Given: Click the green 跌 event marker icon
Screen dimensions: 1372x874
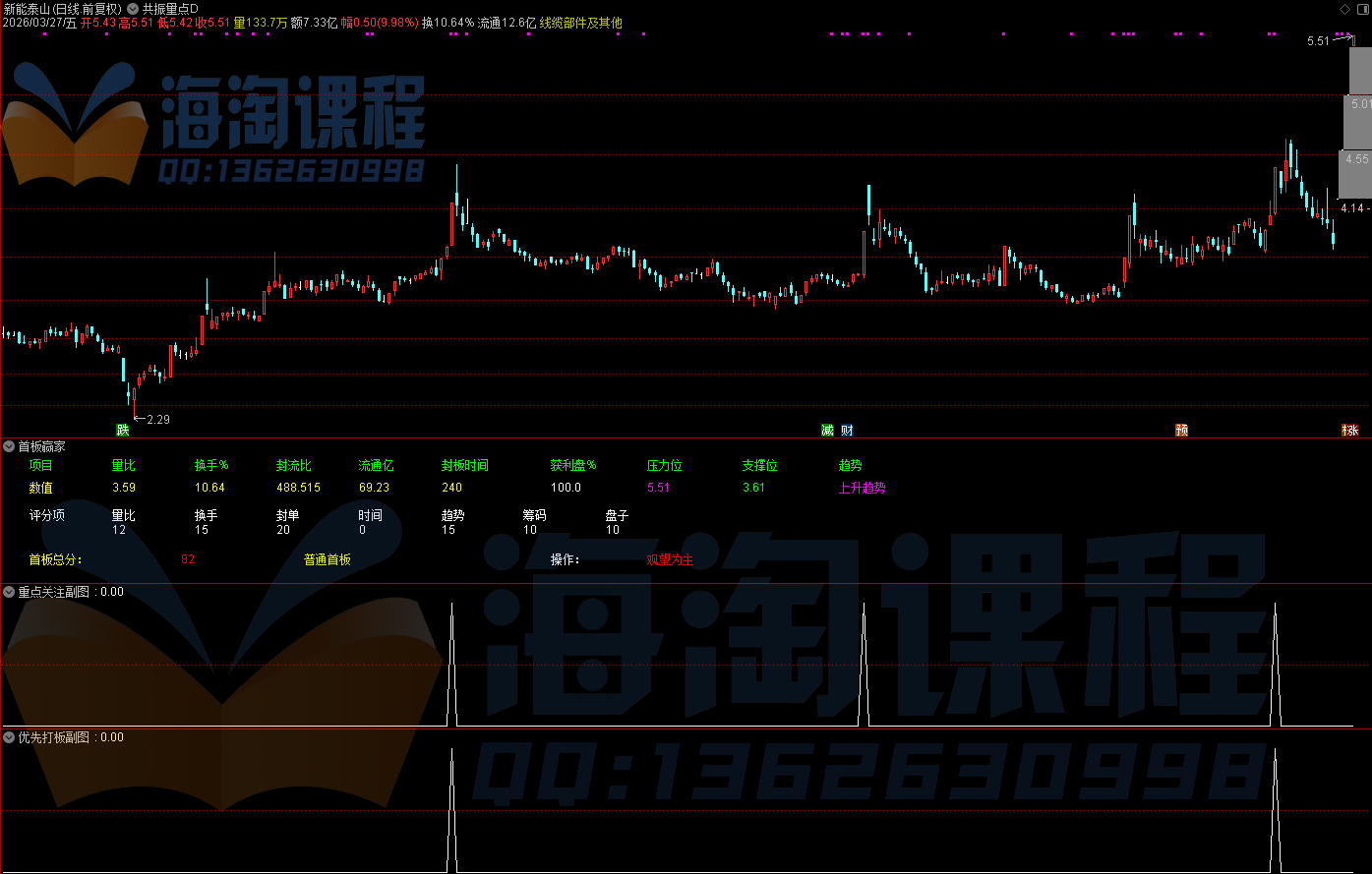Looking at the screenshot, I should (123, 431).
